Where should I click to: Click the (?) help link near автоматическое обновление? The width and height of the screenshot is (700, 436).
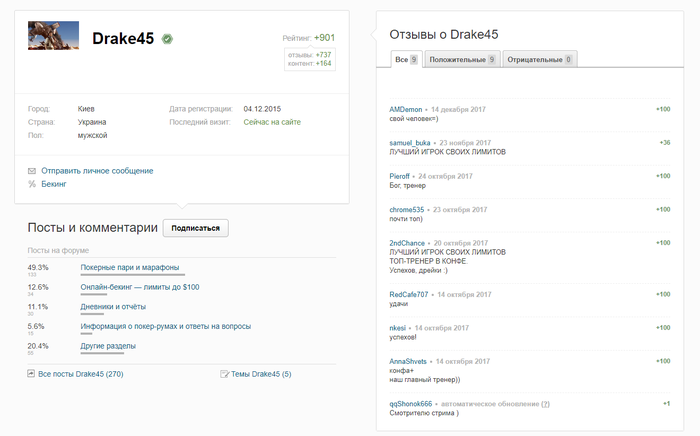545,404
